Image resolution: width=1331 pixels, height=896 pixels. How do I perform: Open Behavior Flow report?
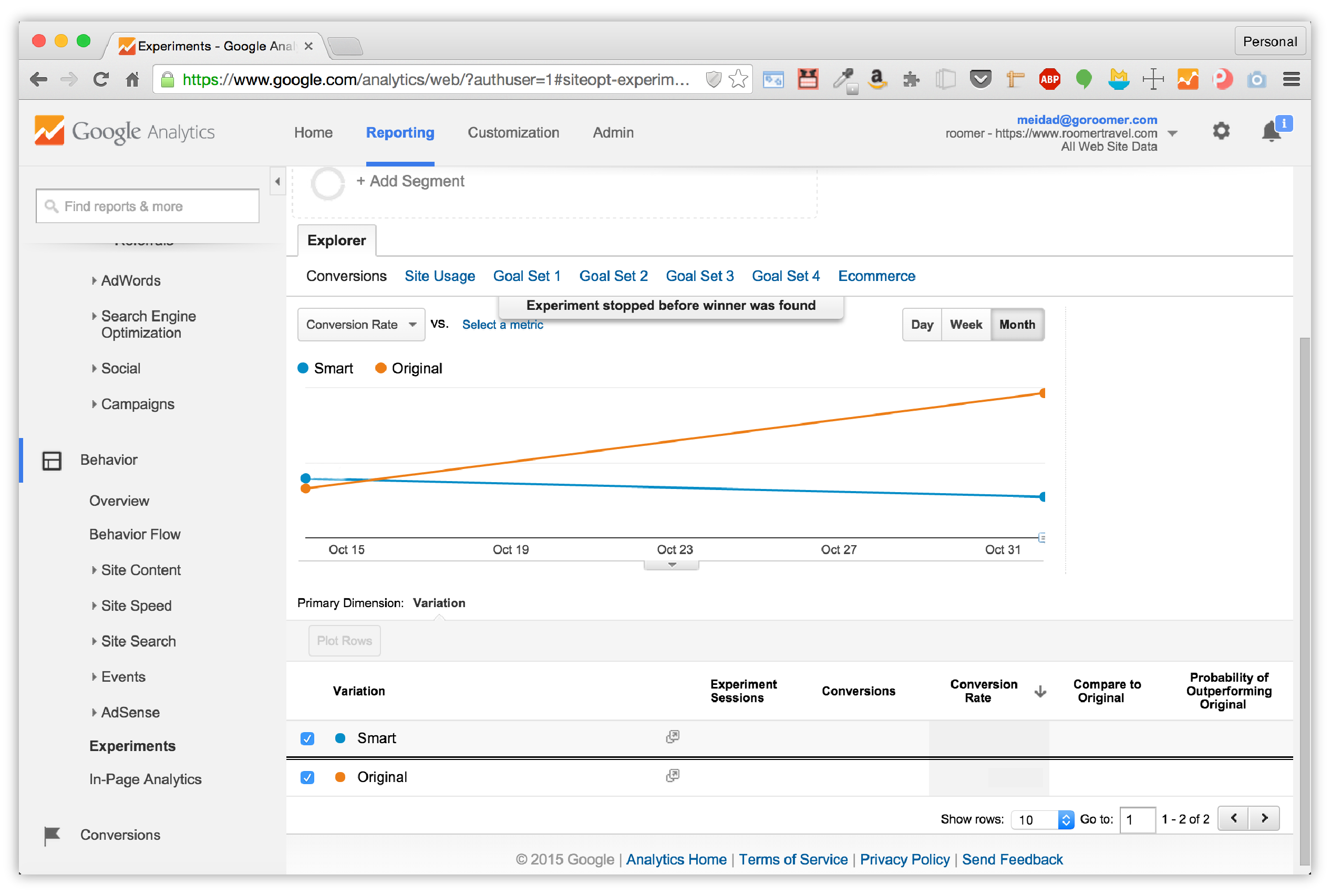pos(135,534)
